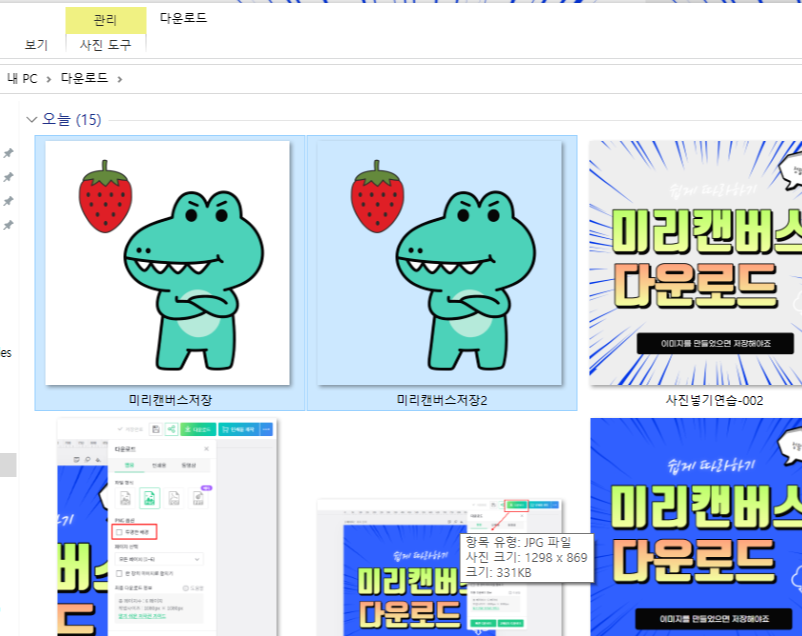The image size is (802, 636).
Task: Switch to the 보기 tab
Action: pos(36,45)
